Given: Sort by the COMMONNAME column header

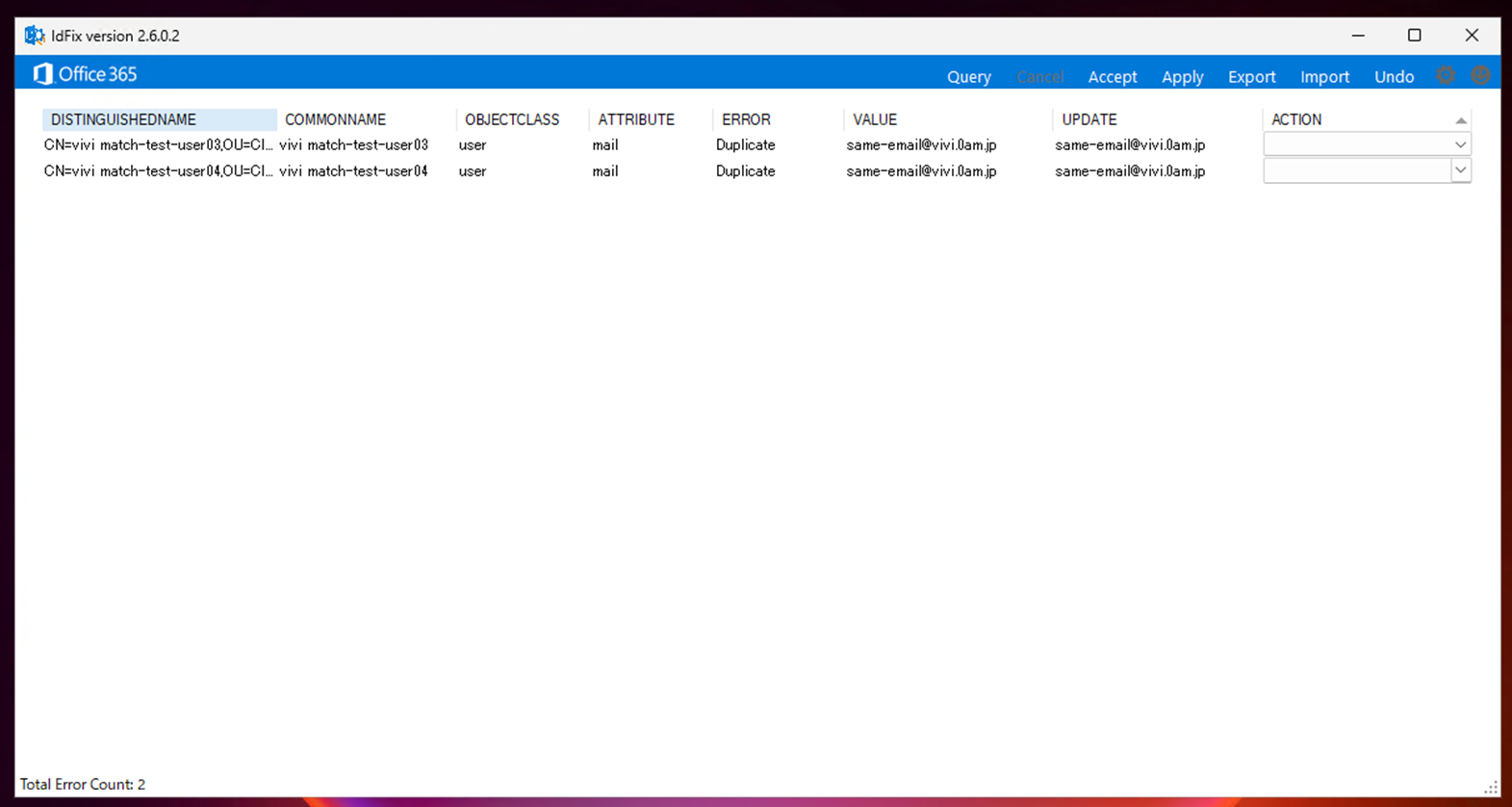Looking at the screenshot, I should 367,119.
